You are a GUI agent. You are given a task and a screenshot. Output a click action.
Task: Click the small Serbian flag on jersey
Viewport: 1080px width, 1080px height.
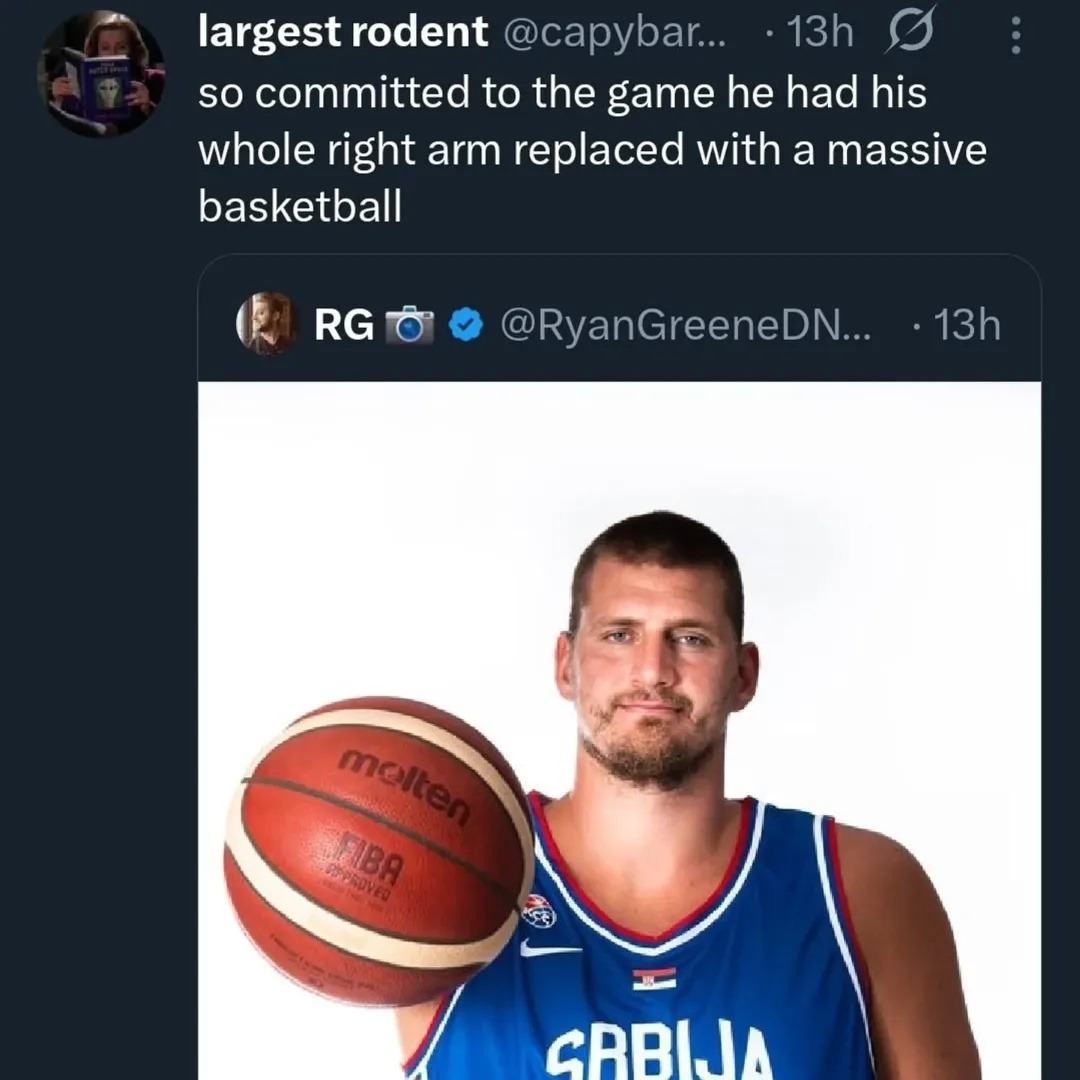coord(654,978)
